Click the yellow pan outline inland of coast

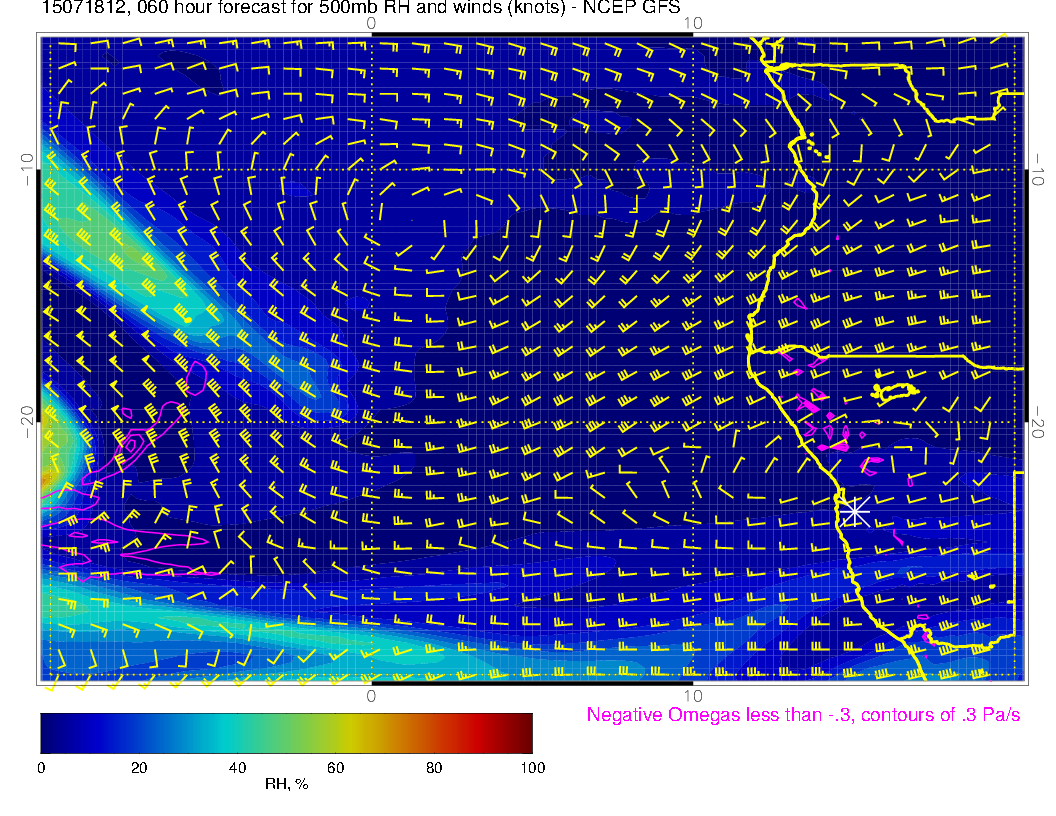(x=894, y=393)
